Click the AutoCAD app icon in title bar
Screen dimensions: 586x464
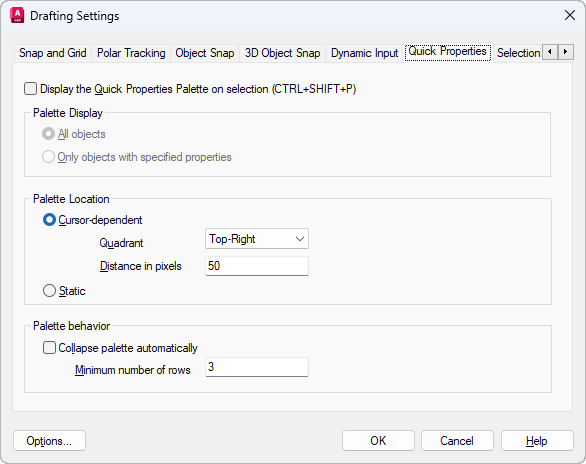(x=17, y=16)
